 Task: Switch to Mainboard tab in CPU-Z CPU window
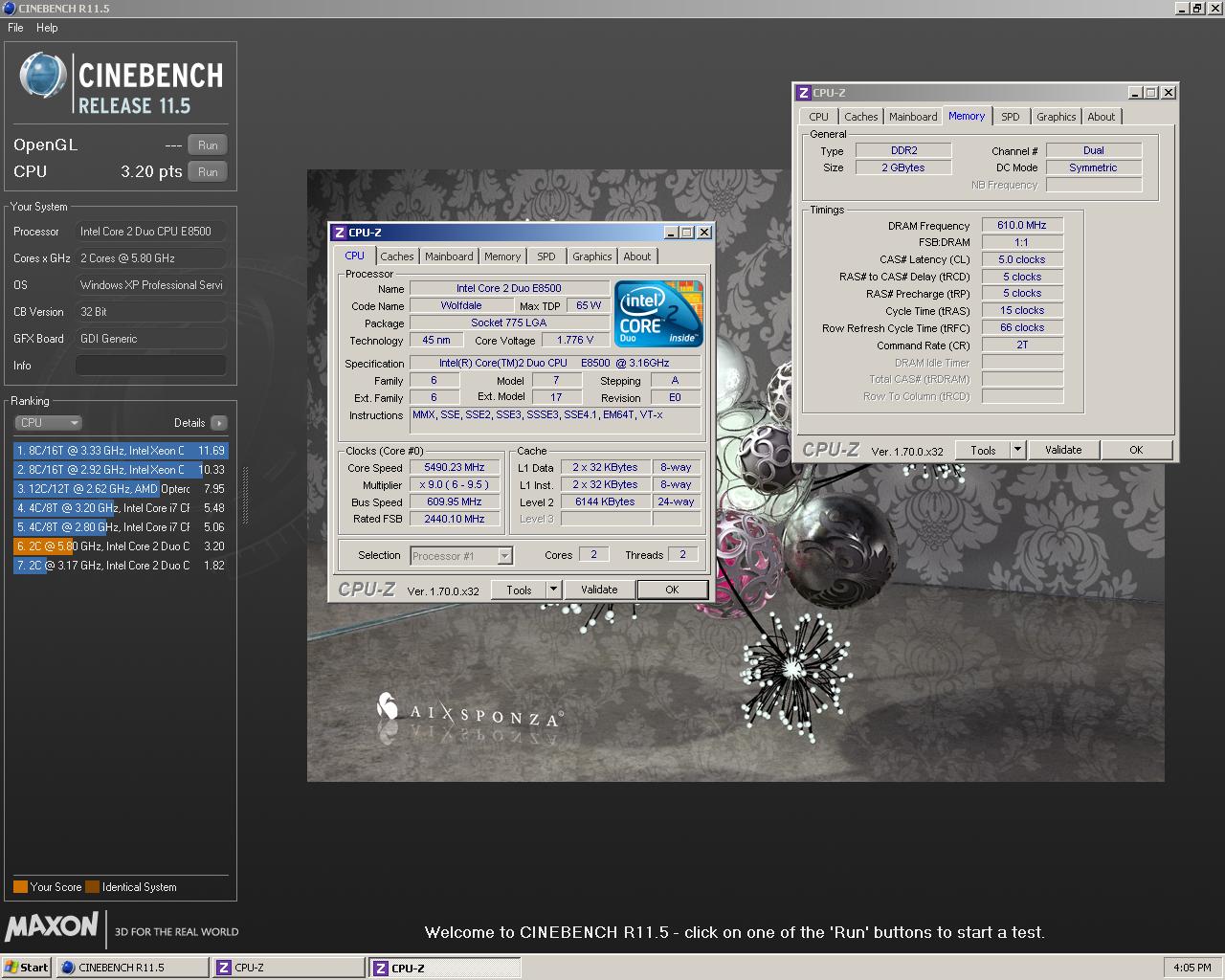coord(449,256)
